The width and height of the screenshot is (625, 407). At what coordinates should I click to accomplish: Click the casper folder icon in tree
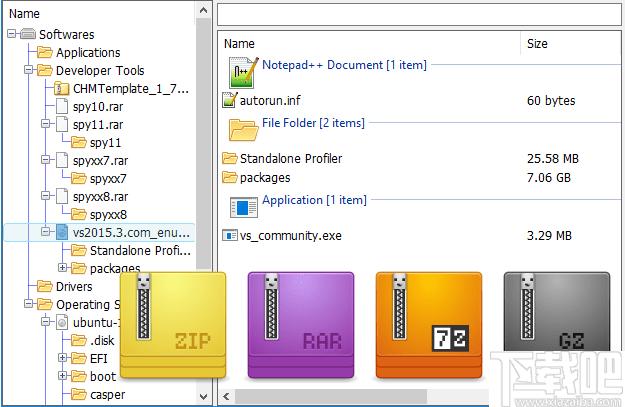79,394
